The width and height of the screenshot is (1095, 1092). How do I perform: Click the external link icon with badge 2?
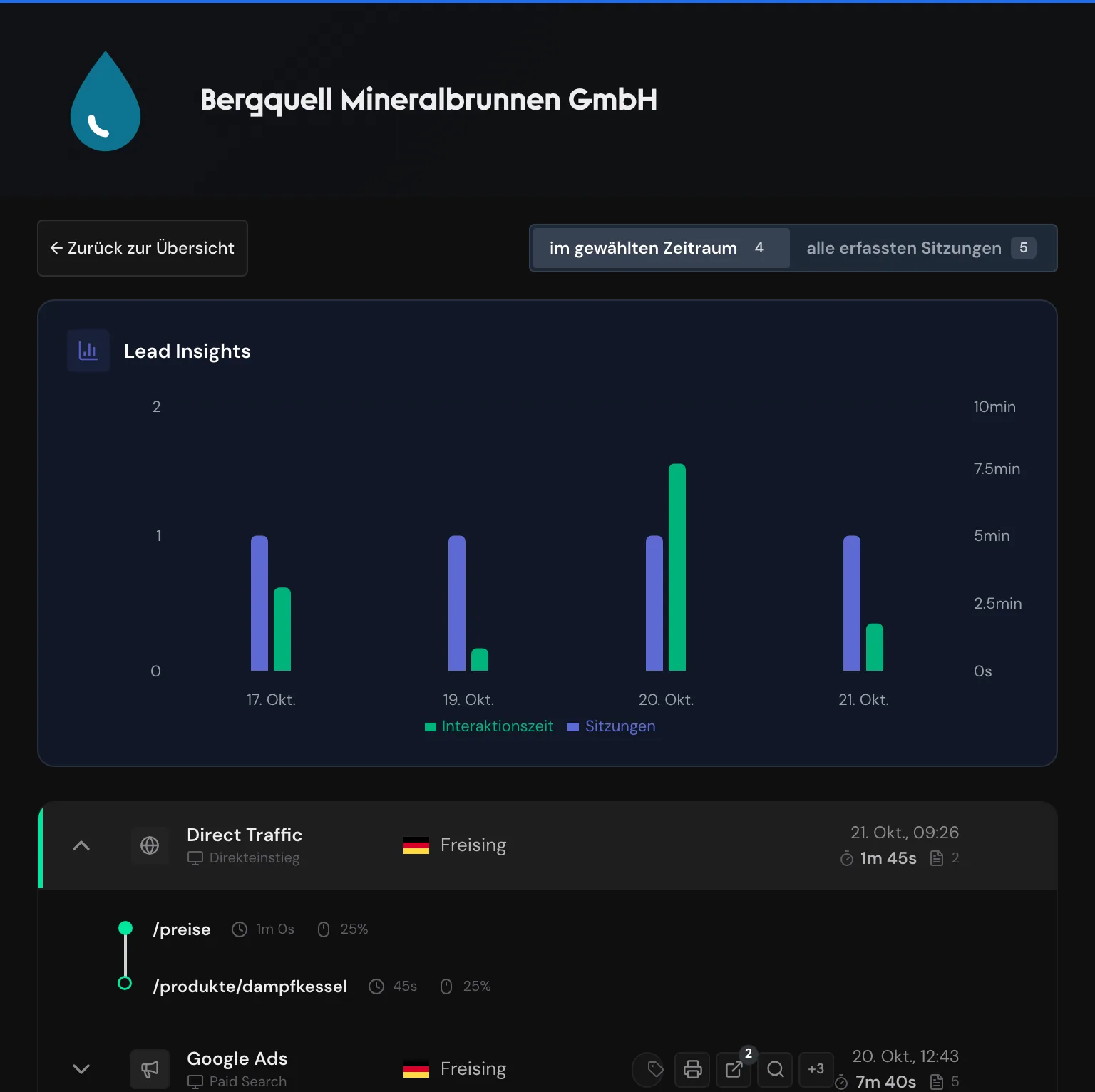734,1069
